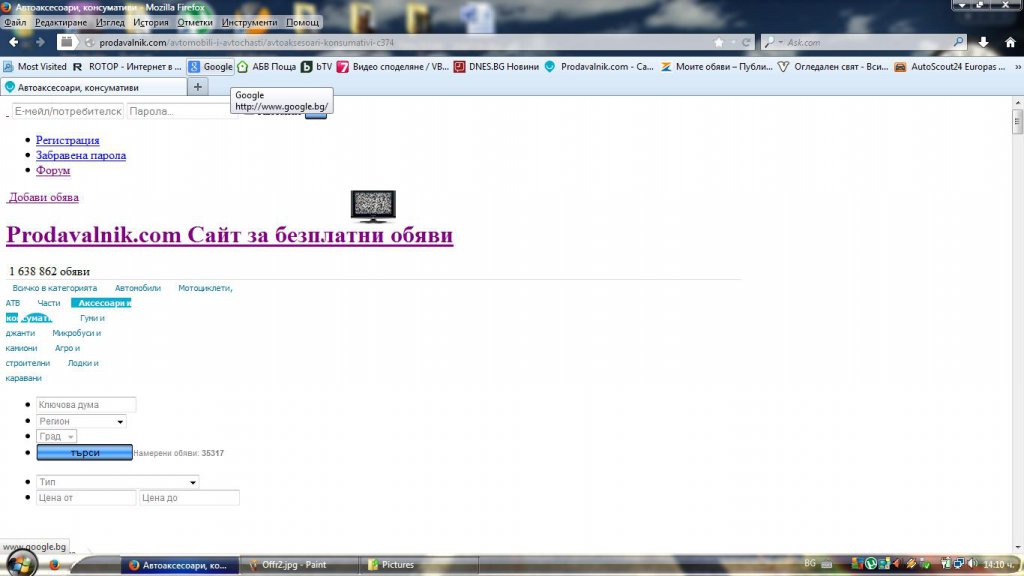Focus the Е-мейл/потребителско име login field
The image size is (1024, 576).
point(68,111)
